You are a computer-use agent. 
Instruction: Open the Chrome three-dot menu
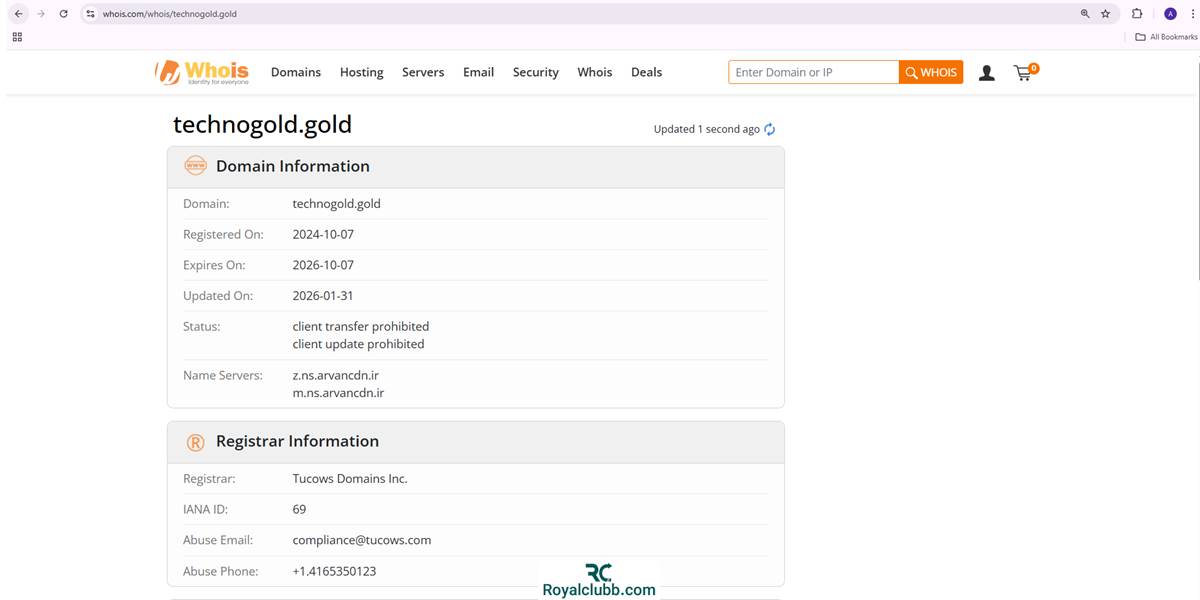tap(1193, 14)
